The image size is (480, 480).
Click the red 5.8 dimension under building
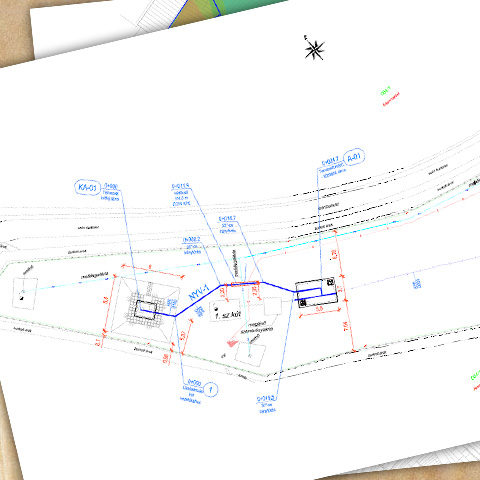click(319, 309)
